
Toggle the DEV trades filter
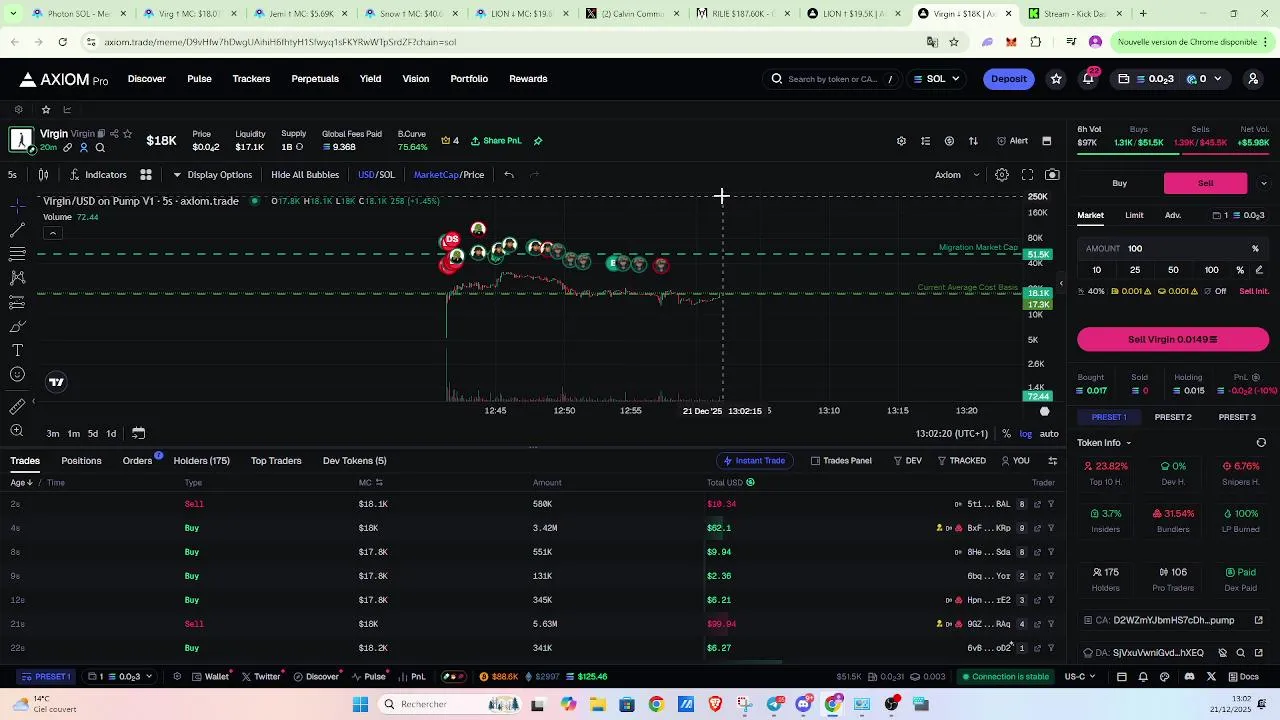pyautogui.click(x=907, y=461)
